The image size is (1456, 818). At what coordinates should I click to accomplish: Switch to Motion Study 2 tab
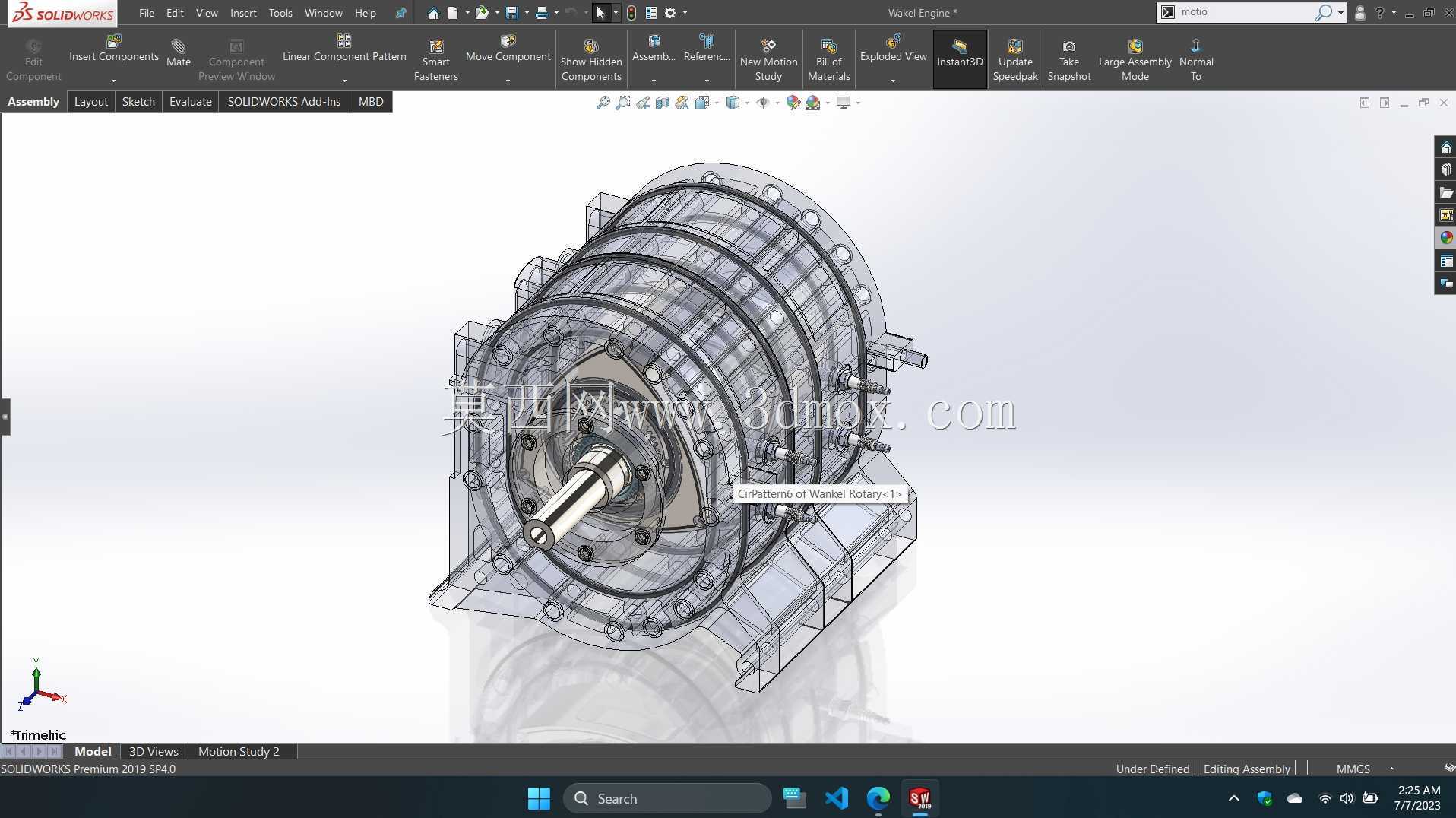[x=239, y=751]
